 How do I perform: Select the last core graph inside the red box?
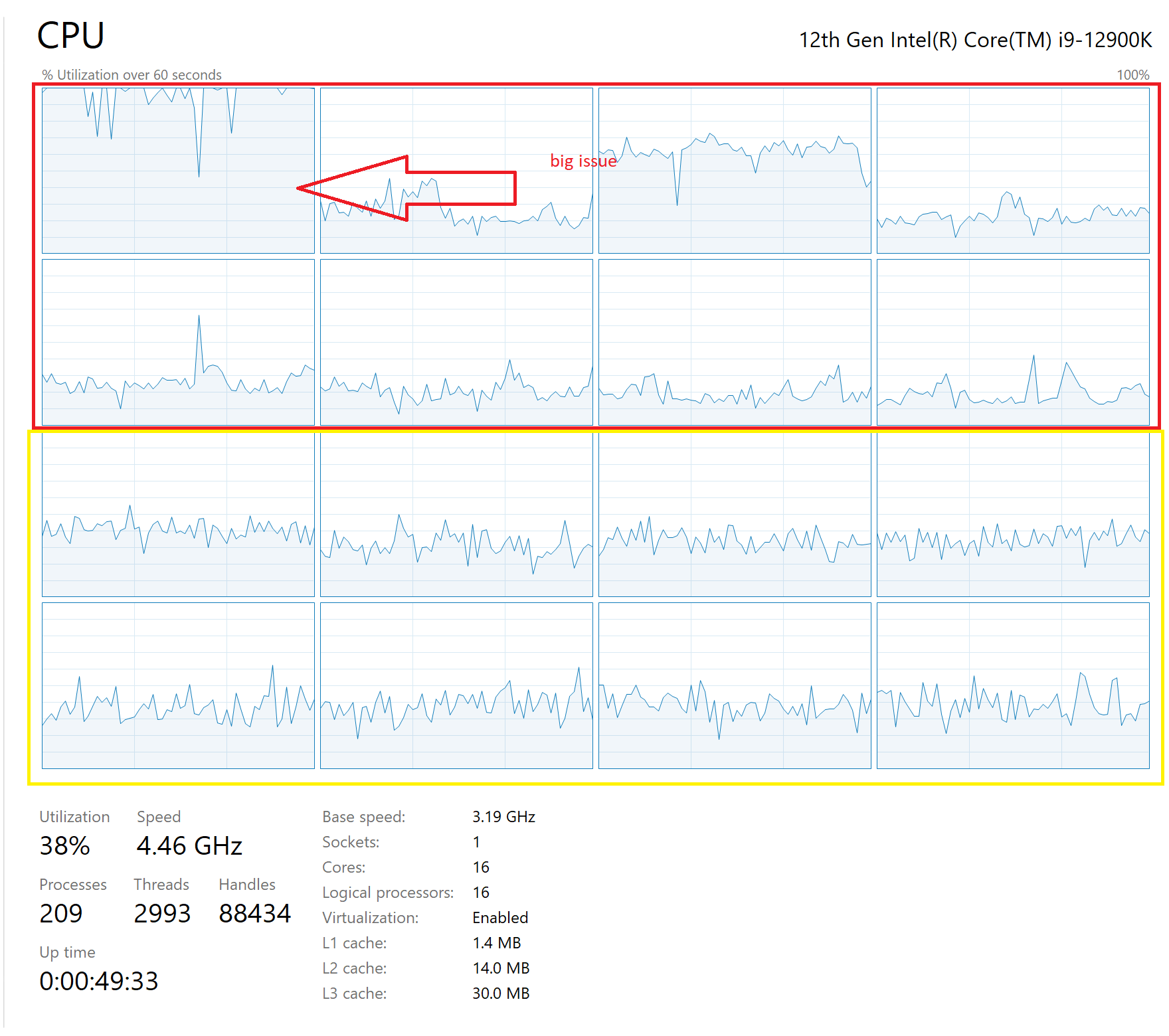click(1013, 342)
